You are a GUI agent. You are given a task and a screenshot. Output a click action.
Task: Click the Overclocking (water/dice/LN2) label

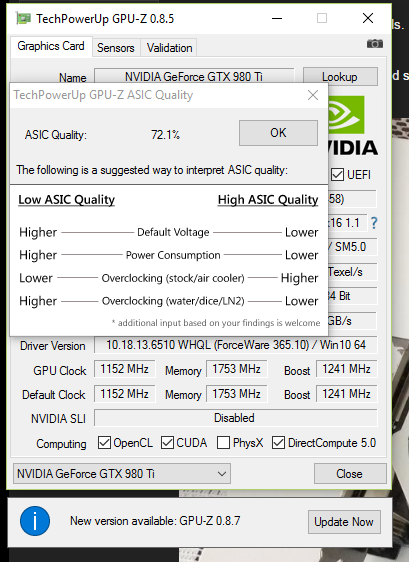173,301
